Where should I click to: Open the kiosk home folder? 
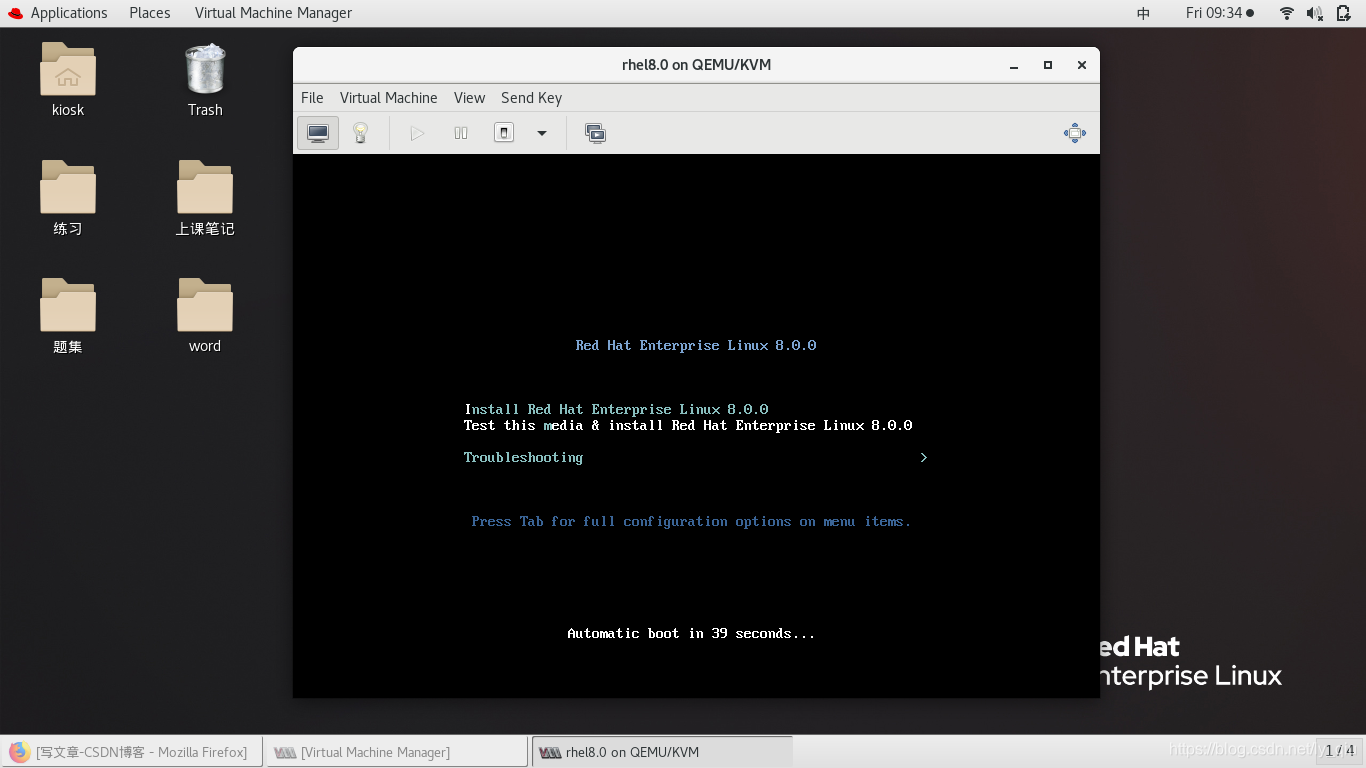tap(68, 79)
